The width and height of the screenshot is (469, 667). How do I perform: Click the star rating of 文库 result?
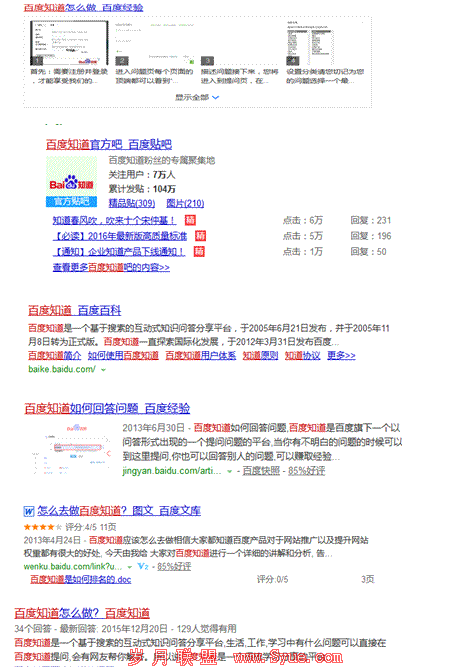point(43,527)
